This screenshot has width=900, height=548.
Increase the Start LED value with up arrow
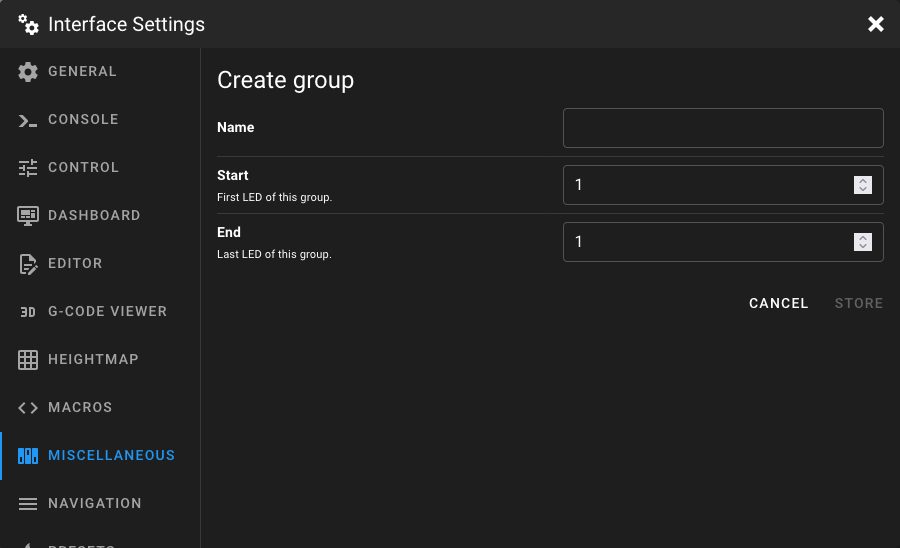coord(863,181)
